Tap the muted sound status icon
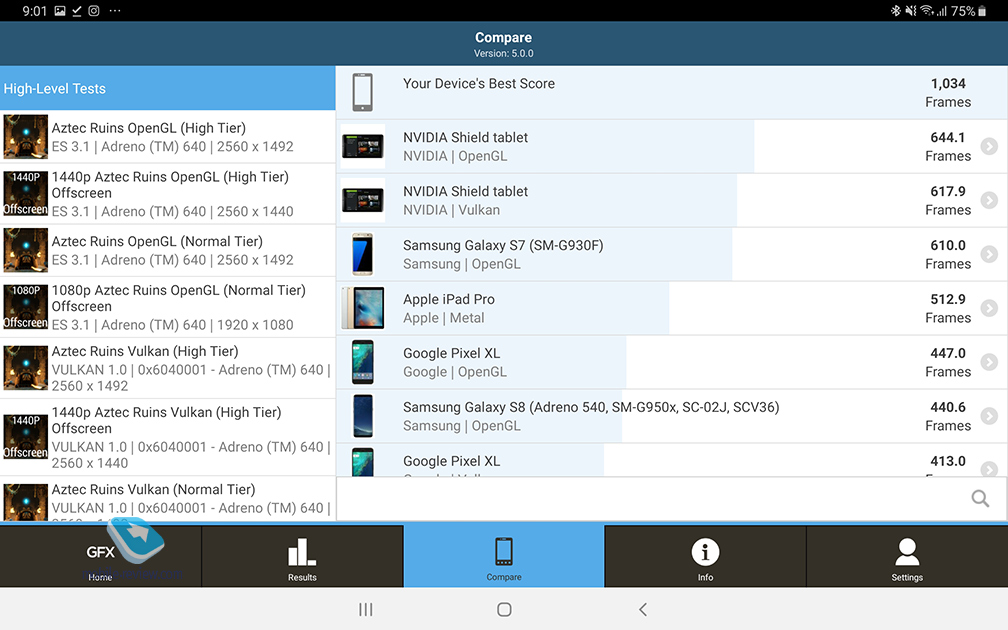The height and width of the screenshot is (630, 1008). click(x=911, y=11)
